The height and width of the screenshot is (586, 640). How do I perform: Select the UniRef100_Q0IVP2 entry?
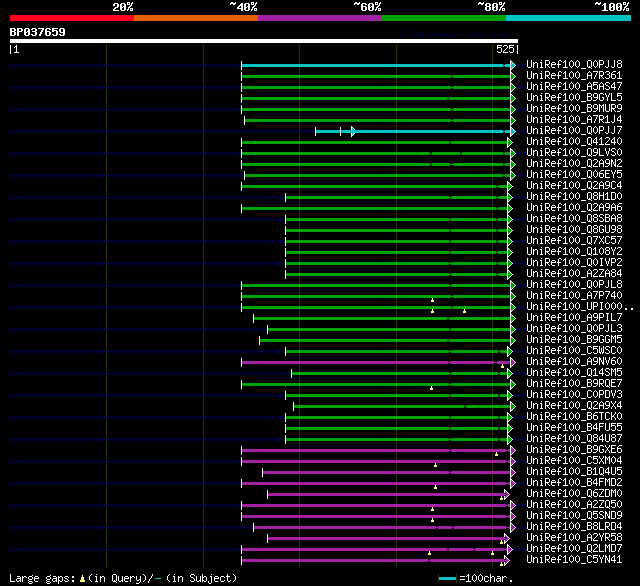point(574,263)
